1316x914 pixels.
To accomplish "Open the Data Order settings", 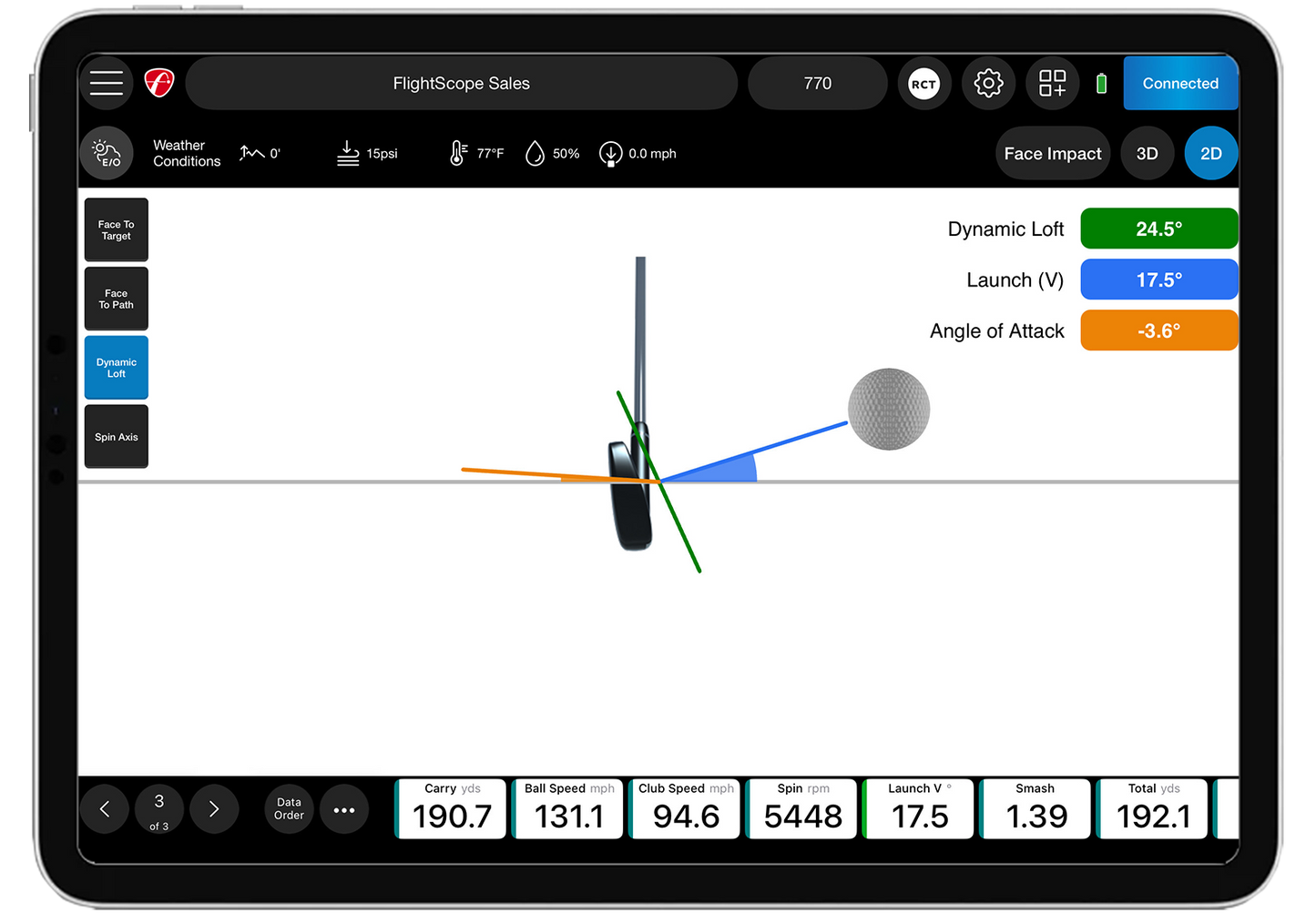I will (288, 808).
